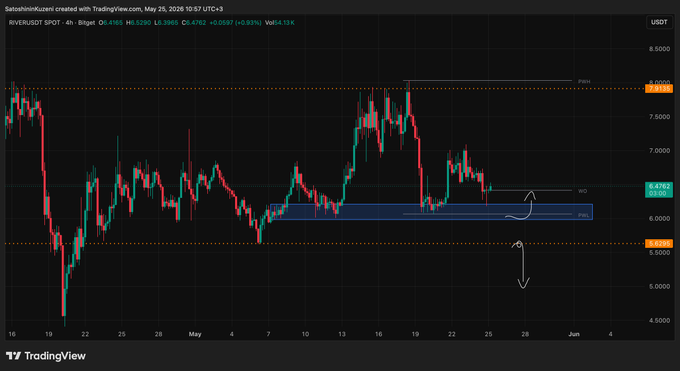
Task: Click the green 6.4762 current price label
Action: (659, 186)
